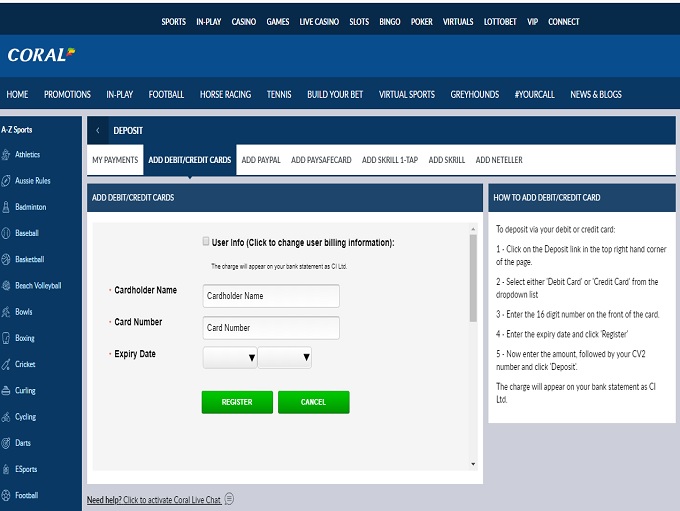Open VIP in top menu
This screenshot has height=511, width=680.
click(533, 22)
